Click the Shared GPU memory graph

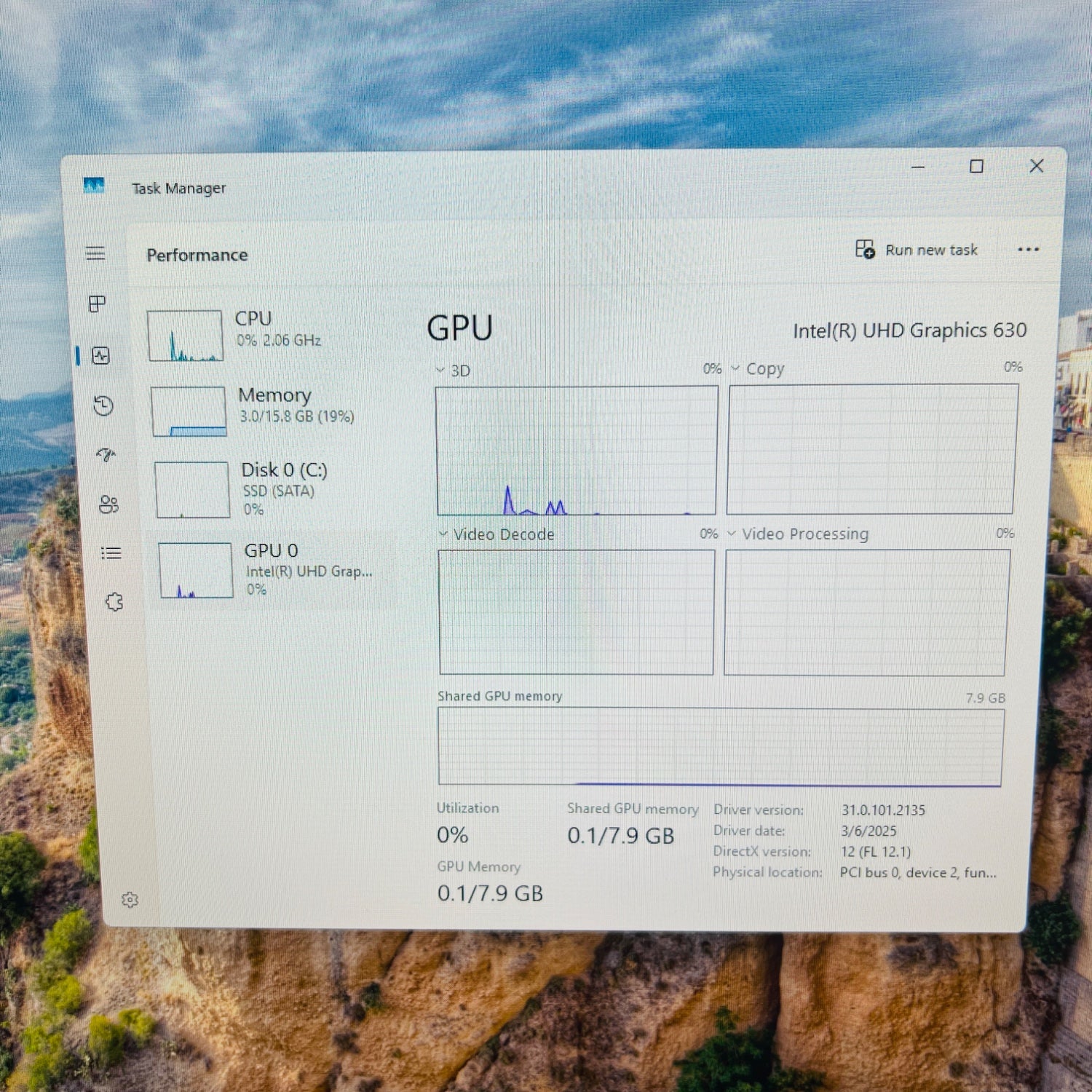(x=720, y=747)
